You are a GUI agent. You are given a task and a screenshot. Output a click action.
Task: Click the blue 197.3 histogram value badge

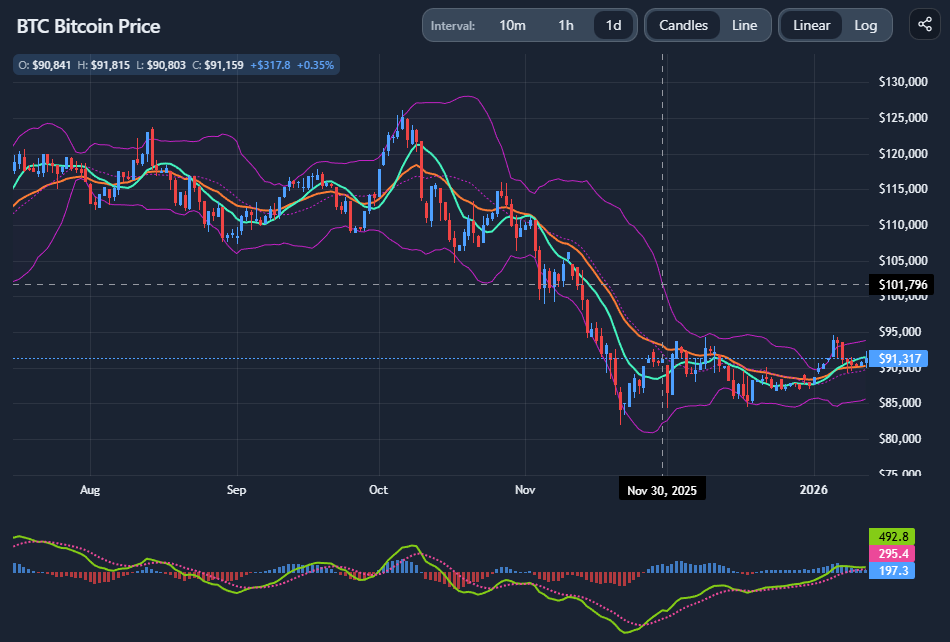coord(891,571)
